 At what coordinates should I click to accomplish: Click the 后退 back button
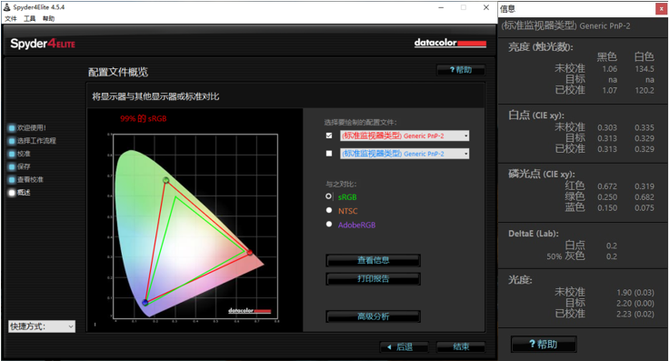404,347
